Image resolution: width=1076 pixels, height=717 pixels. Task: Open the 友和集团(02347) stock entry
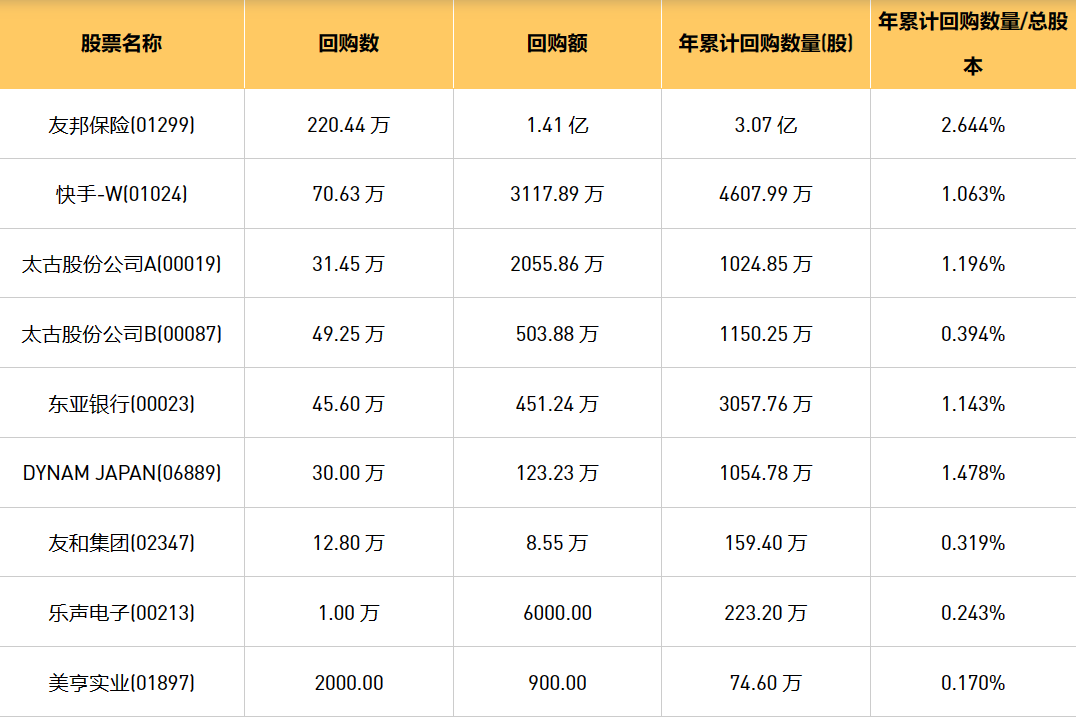tap(121, 543)
